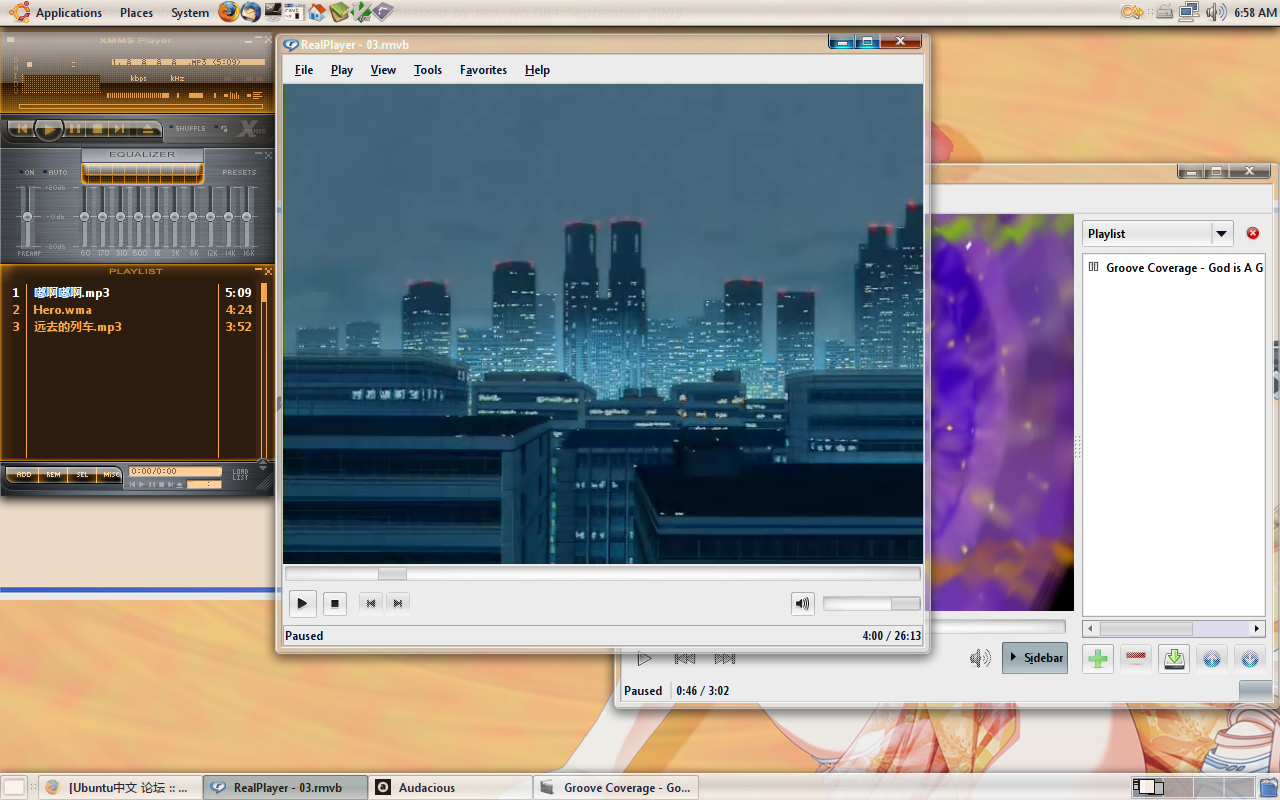
Task: Close the sidebar with the red X icon
Action: 1253,233
